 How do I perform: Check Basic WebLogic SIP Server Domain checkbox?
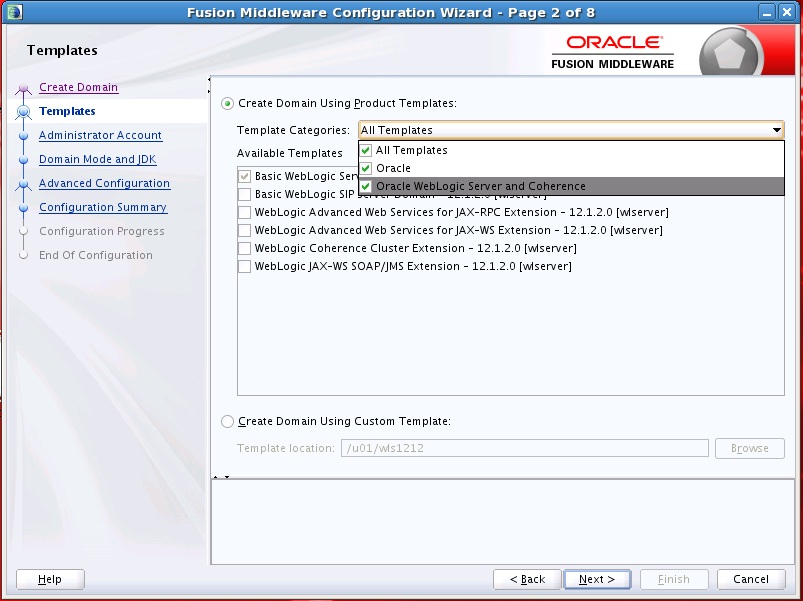point(245,195)
